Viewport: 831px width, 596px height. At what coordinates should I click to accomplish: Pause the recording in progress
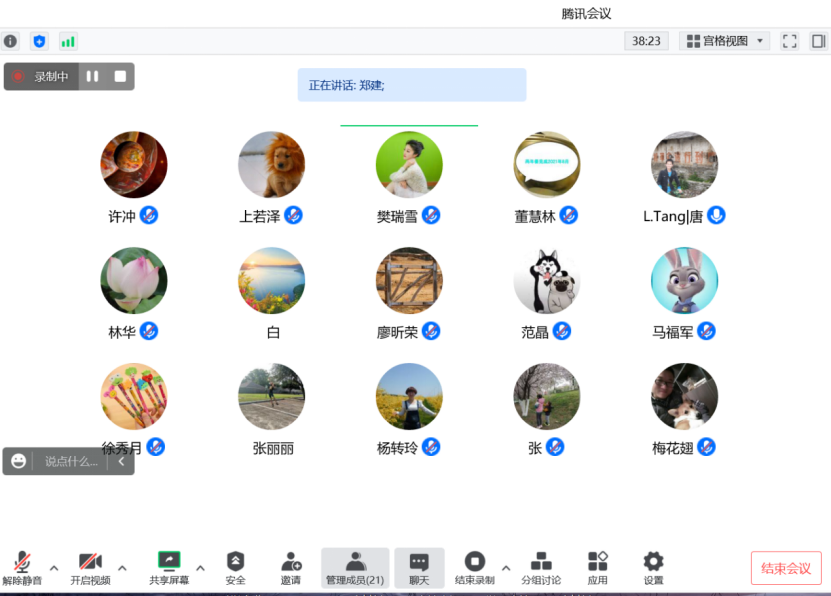point(92,76)
